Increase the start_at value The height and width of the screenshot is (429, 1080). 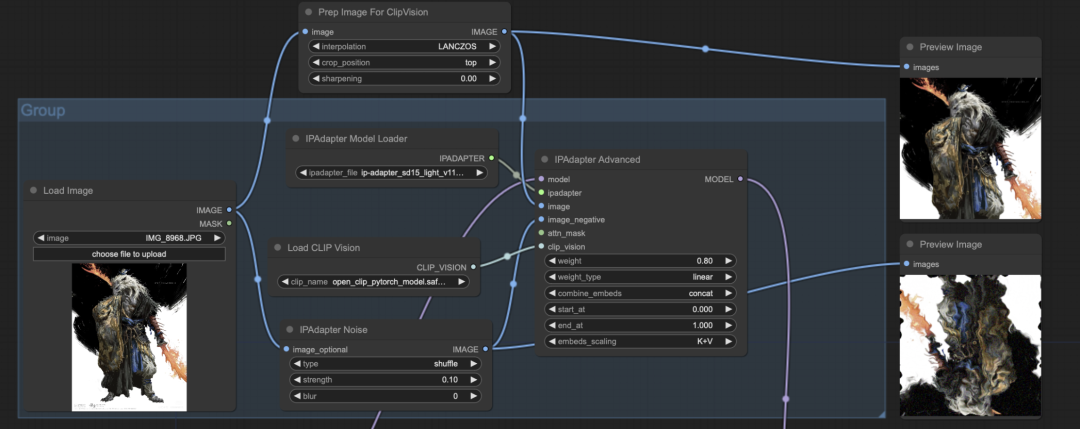(728, 309)
